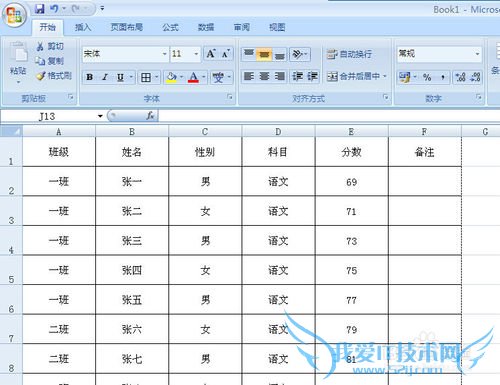
Task: Open the 开始 ribbon tab
Action: 47,27
